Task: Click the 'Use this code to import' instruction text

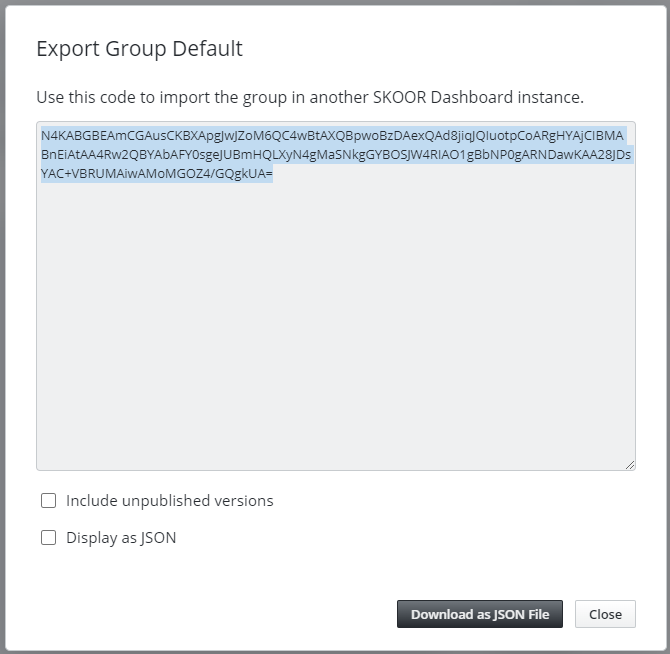Action: pyautogui.click(x=309, y=97)
